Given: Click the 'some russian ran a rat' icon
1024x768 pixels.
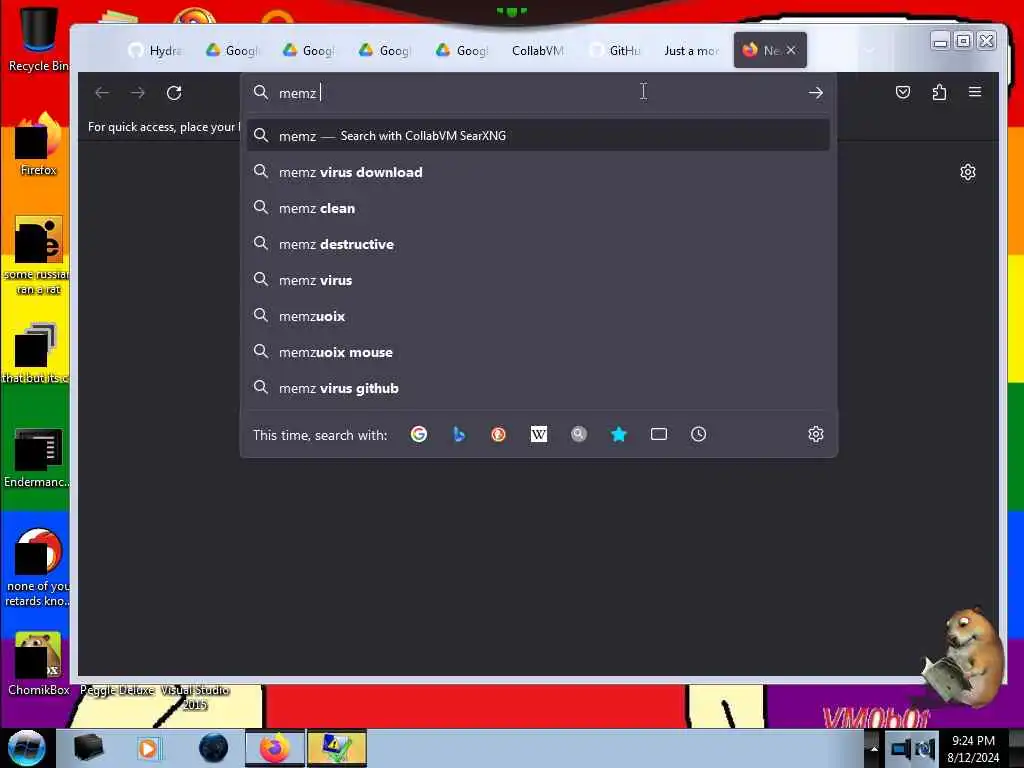Looking at the screenshot, I should [38, 255].
